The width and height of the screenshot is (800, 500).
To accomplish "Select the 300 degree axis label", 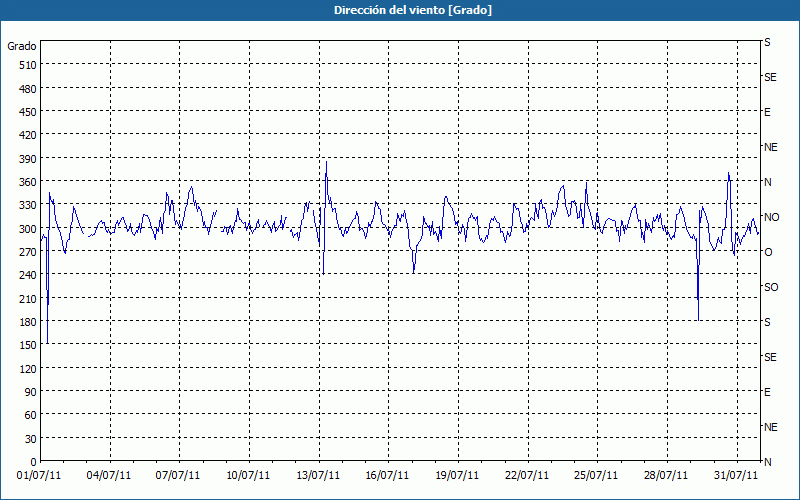I will coord(28,229).
